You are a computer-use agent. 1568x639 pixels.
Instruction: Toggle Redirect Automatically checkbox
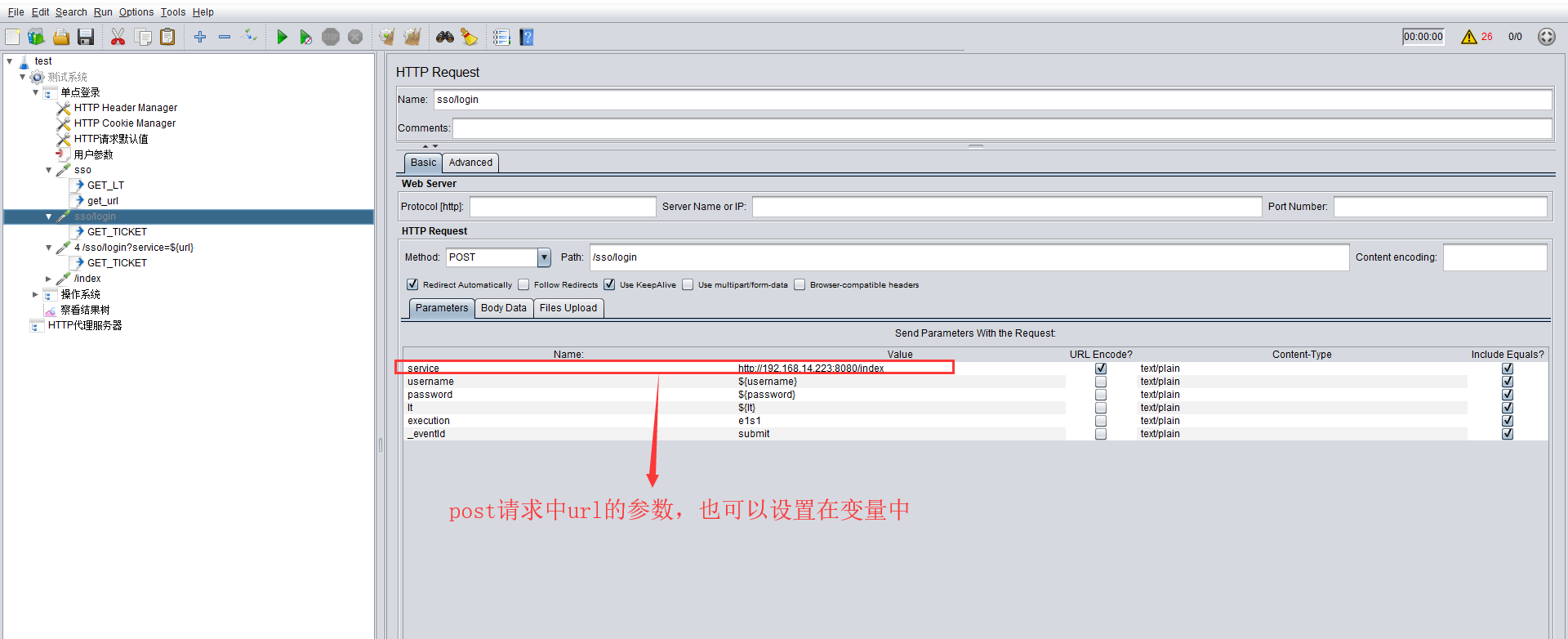click(x=412, y=284)
